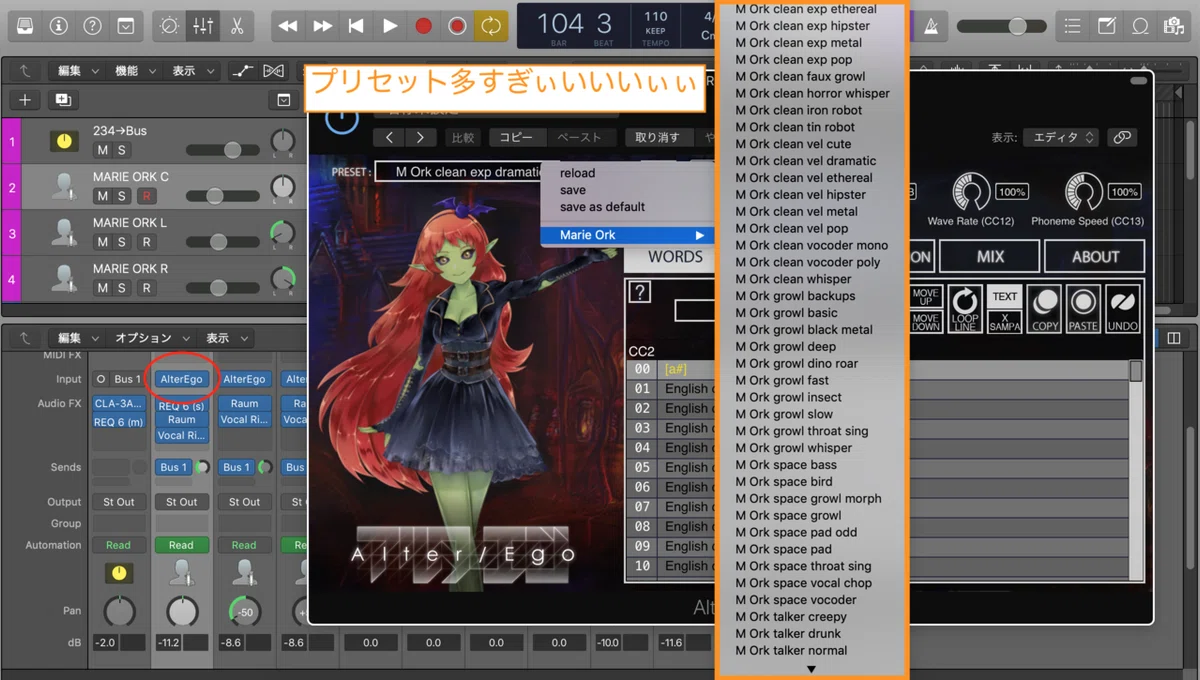Go to beginning with the transport button
Image resolution: width=1200 pixels, height=680 pixels.
[x=356, y=26]
